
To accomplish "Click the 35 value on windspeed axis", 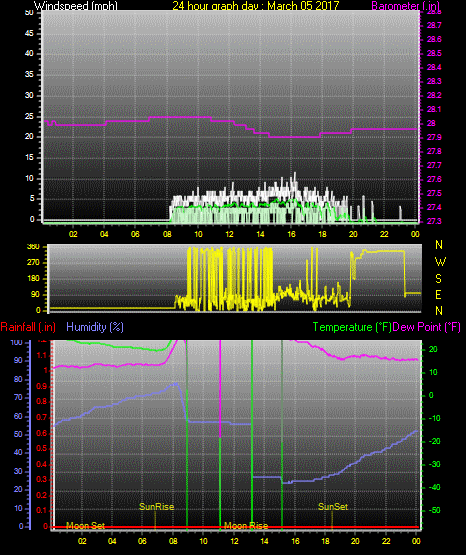I will (x=29, y=74).
